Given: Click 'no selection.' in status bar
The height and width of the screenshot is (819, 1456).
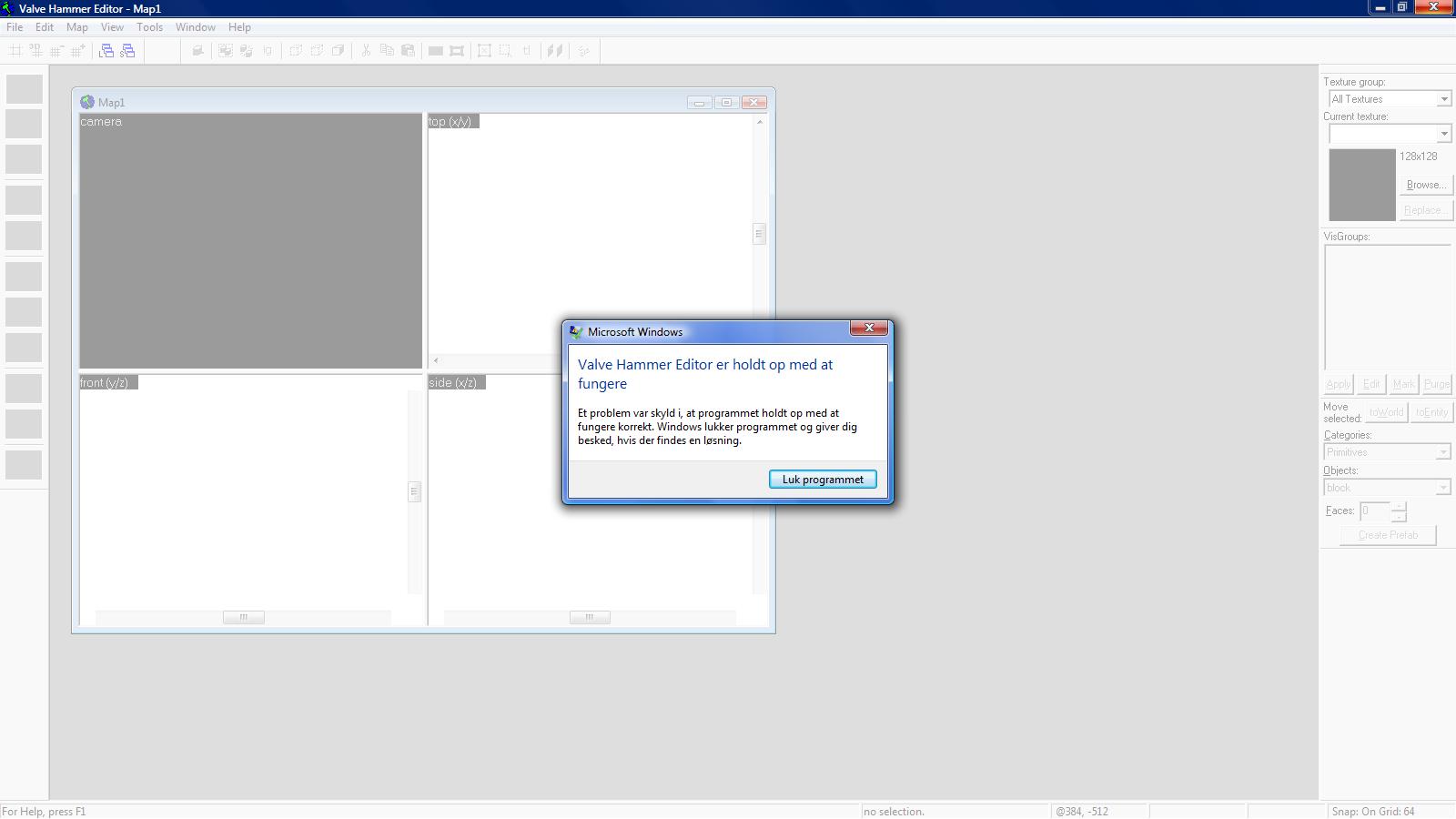Looking at the screenshot, I should (894, 811).
